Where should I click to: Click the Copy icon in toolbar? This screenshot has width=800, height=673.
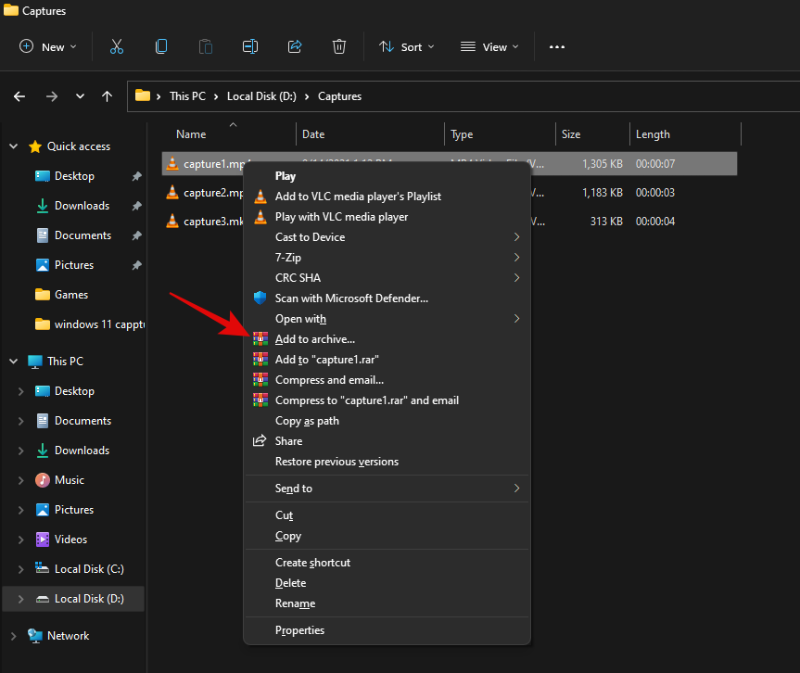161,47
